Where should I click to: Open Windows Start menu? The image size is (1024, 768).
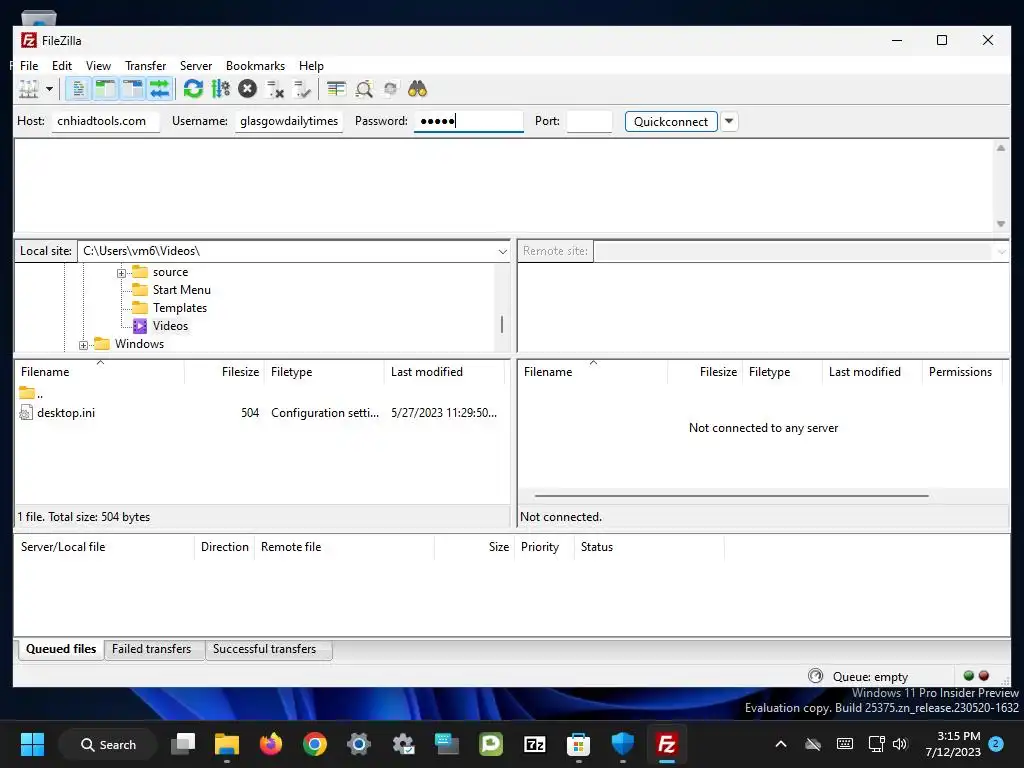(32, 744)
